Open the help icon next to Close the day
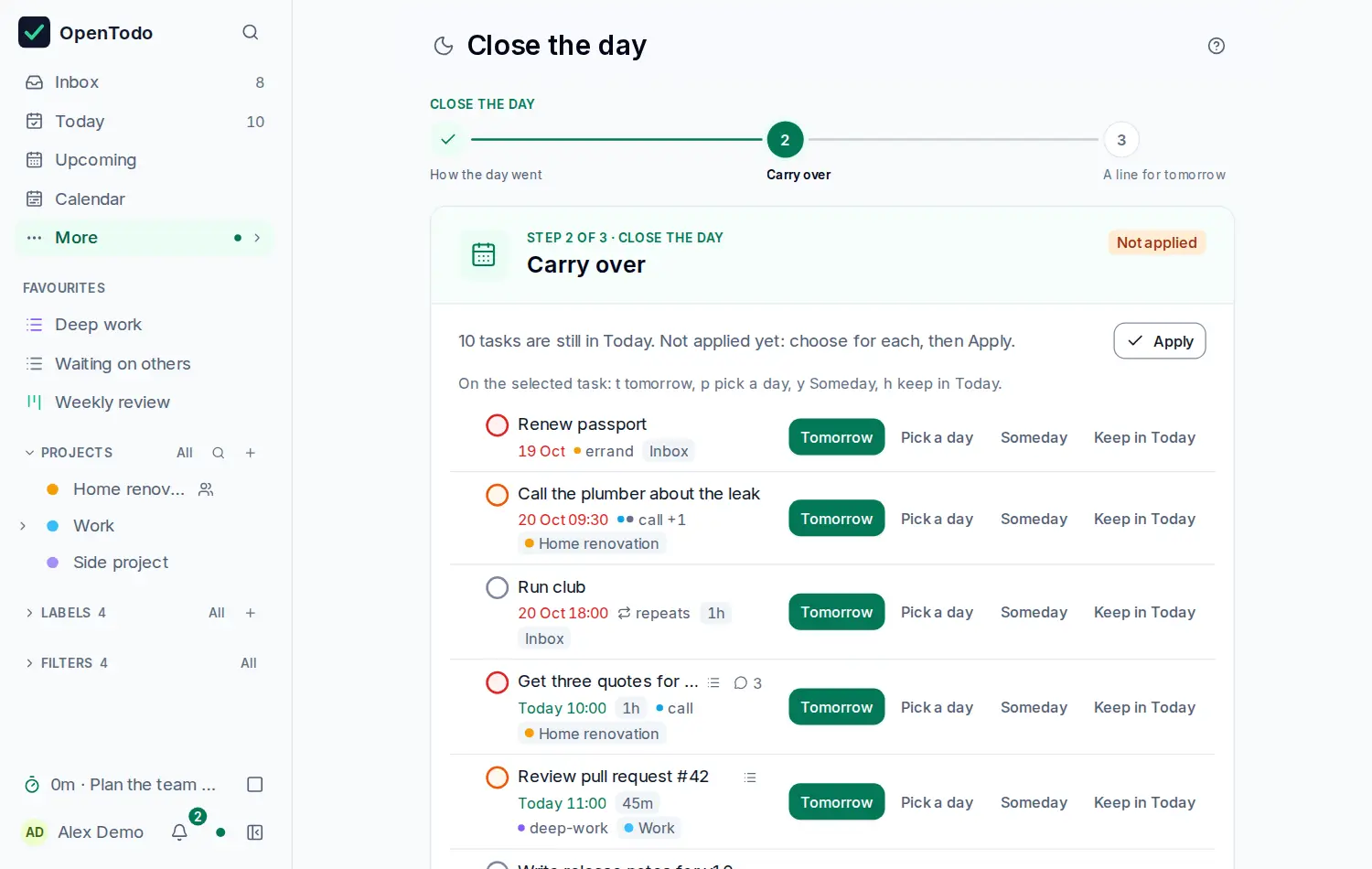The width and height of the screenshot is (1372, 869). click(1216, 46)
